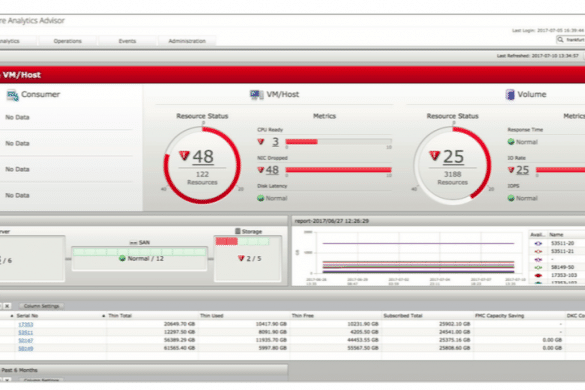Click FMC Capacity Saving column header
The image size is (585, 390).
500,316
